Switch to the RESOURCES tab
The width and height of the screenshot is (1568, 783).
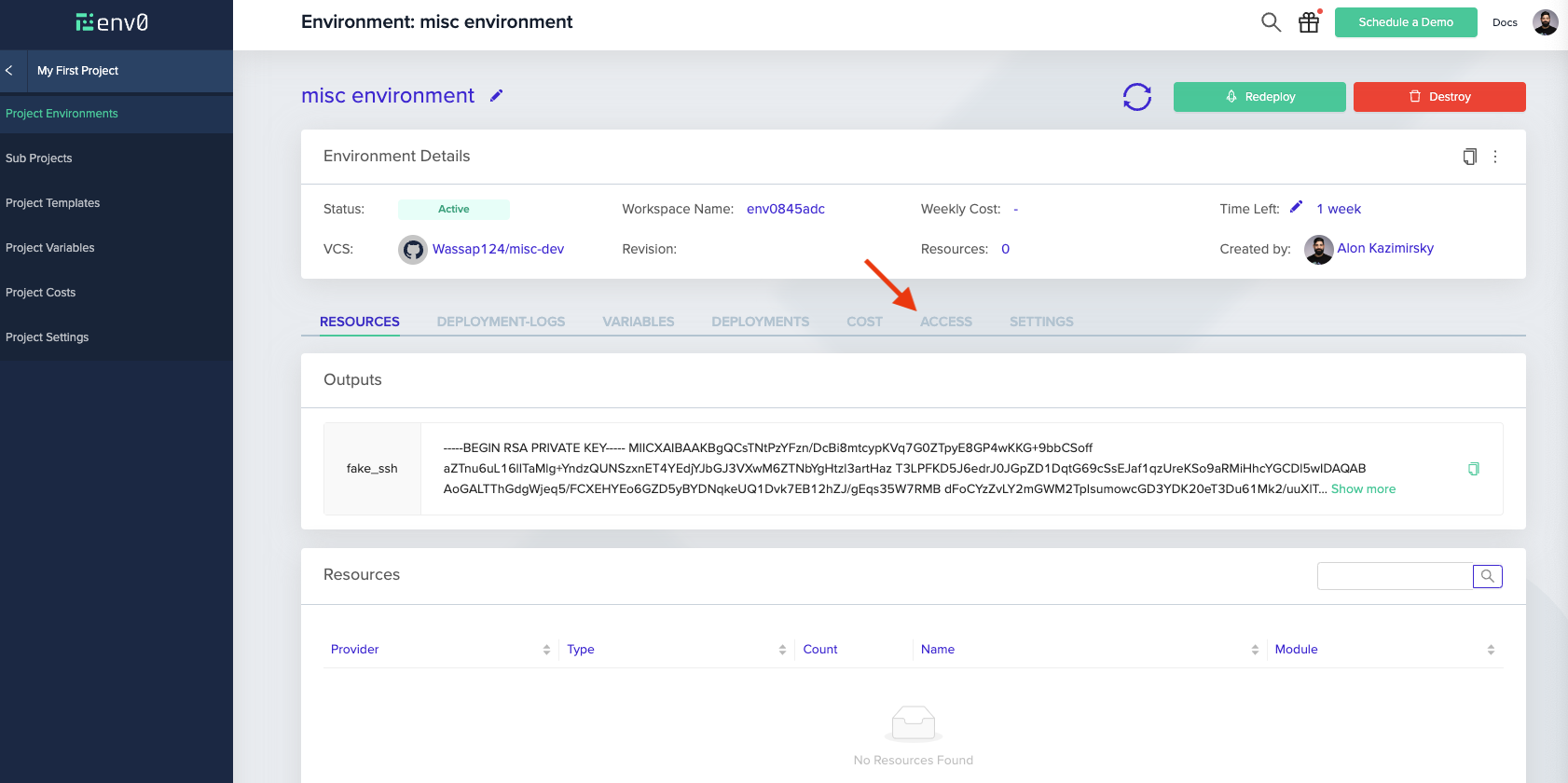coord(360,322)
